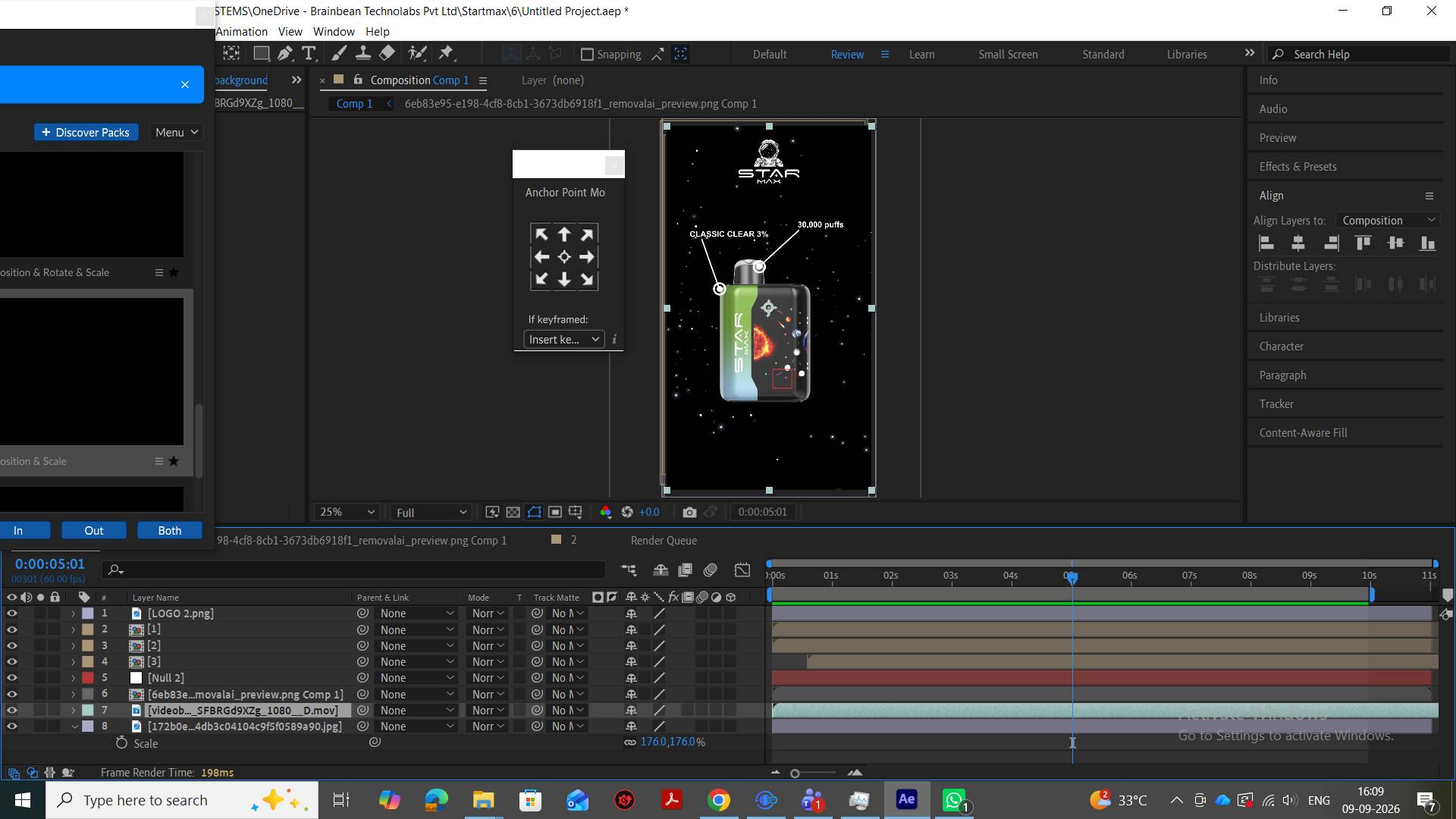Screen dimensions: 1456x819
Task: Open the Window menu
Action: tap(334, 31)
